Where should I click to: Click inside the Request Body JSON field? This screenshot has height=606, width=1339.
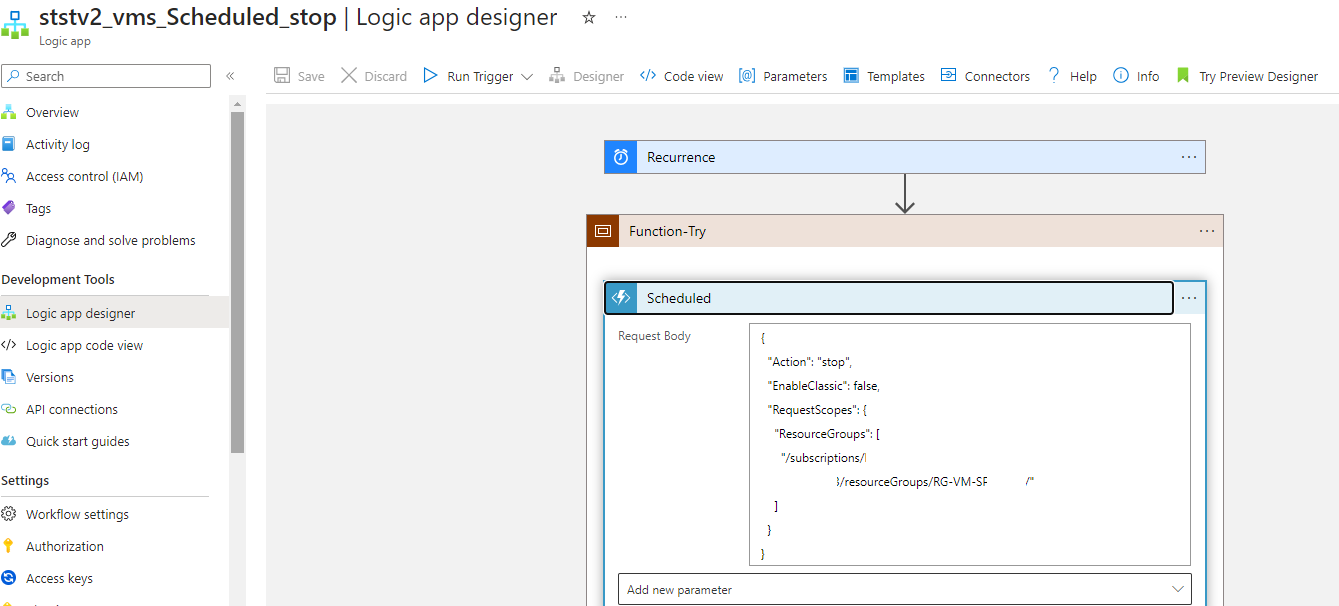coord(970,445)
